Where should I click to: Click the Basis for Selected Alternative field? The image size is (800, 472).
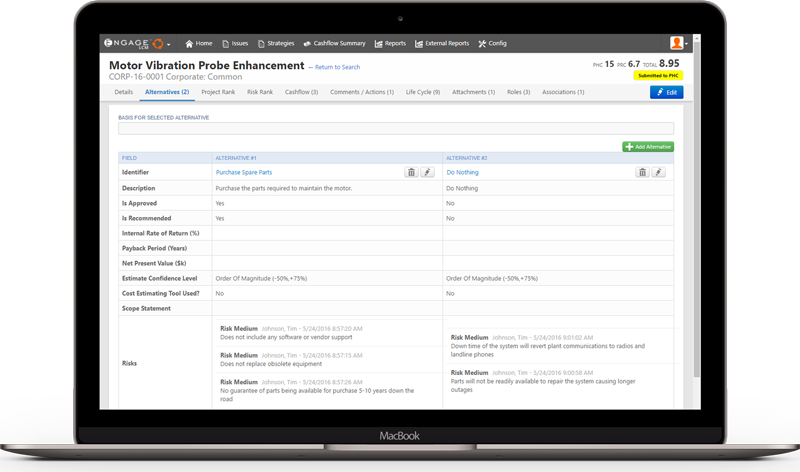pyautogui.click(x=396, y=129)
